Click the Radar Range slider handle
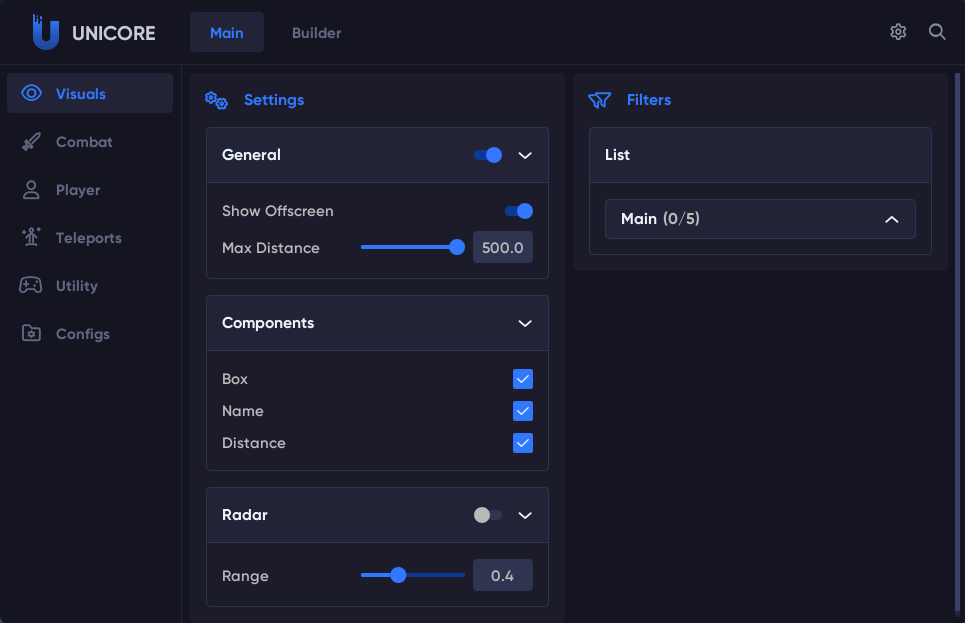 click(x=398, y=575)
